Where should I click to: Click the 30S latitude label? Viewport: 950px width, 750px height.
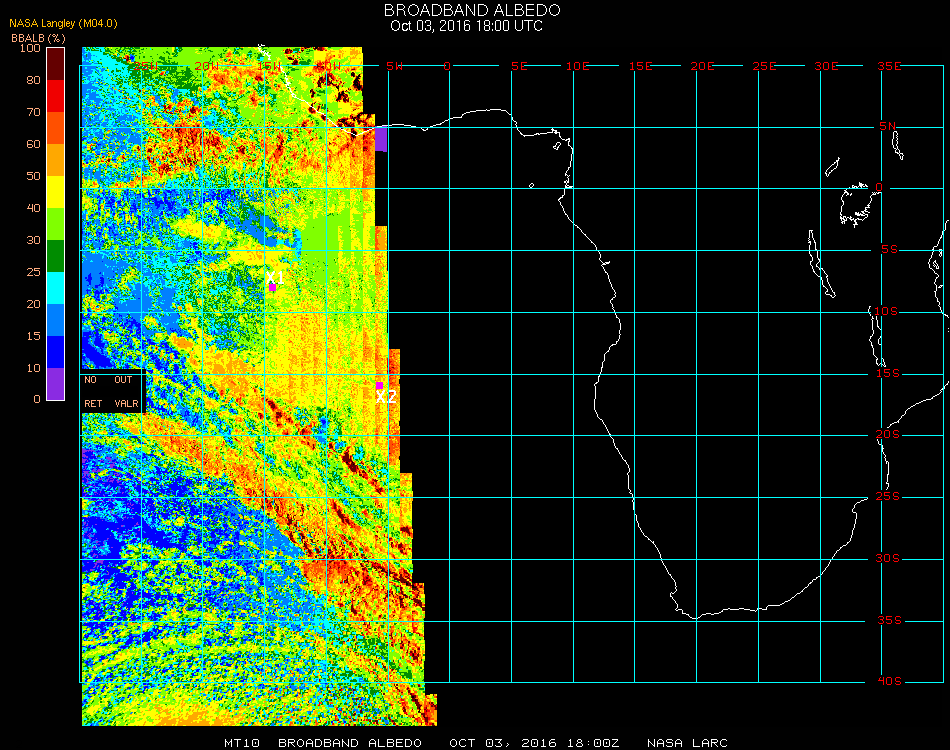click(x=888, y=558)
